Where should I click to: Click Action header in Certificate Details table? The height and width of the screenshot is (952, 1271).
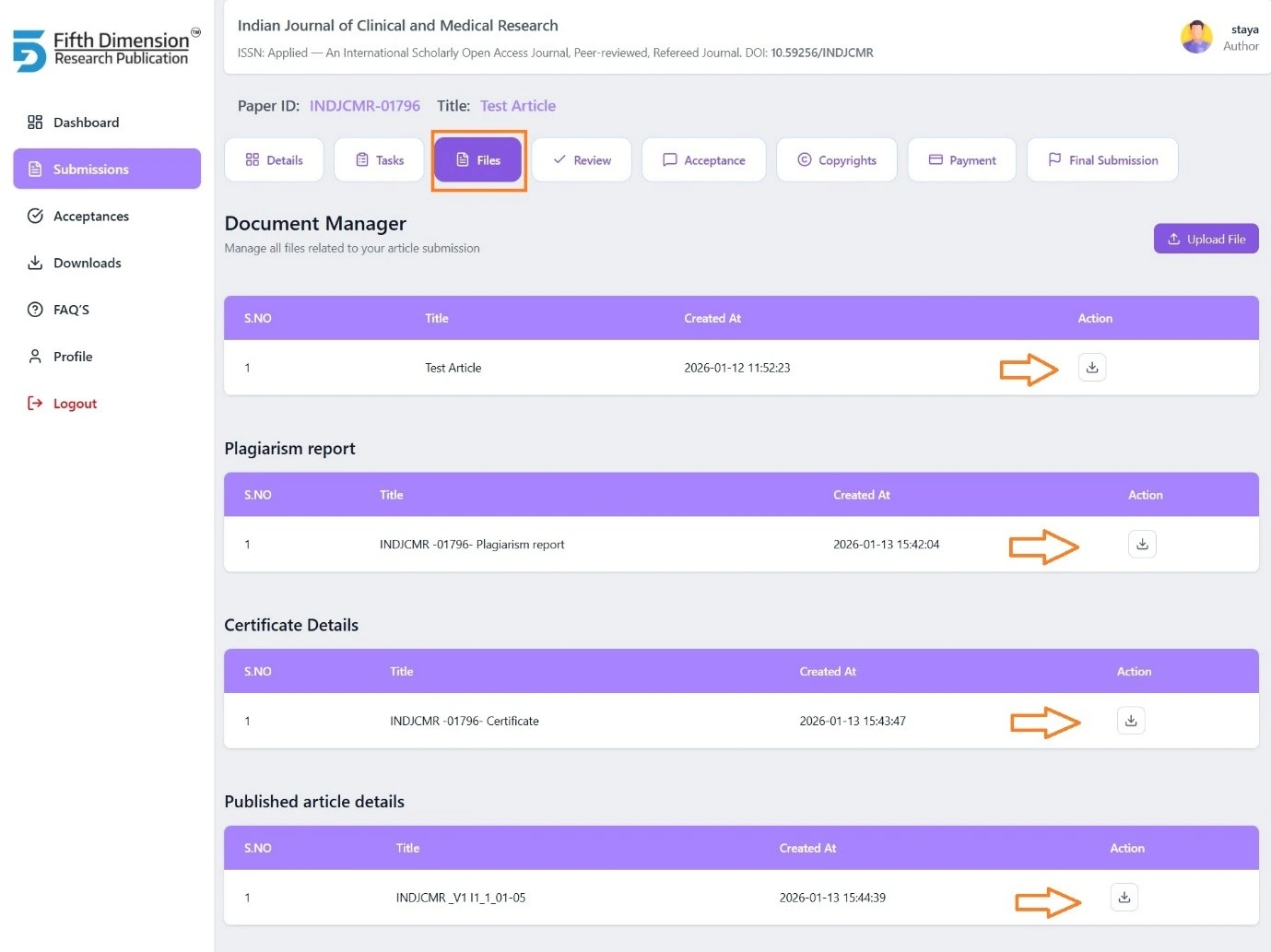click(x=1134, y=672)
